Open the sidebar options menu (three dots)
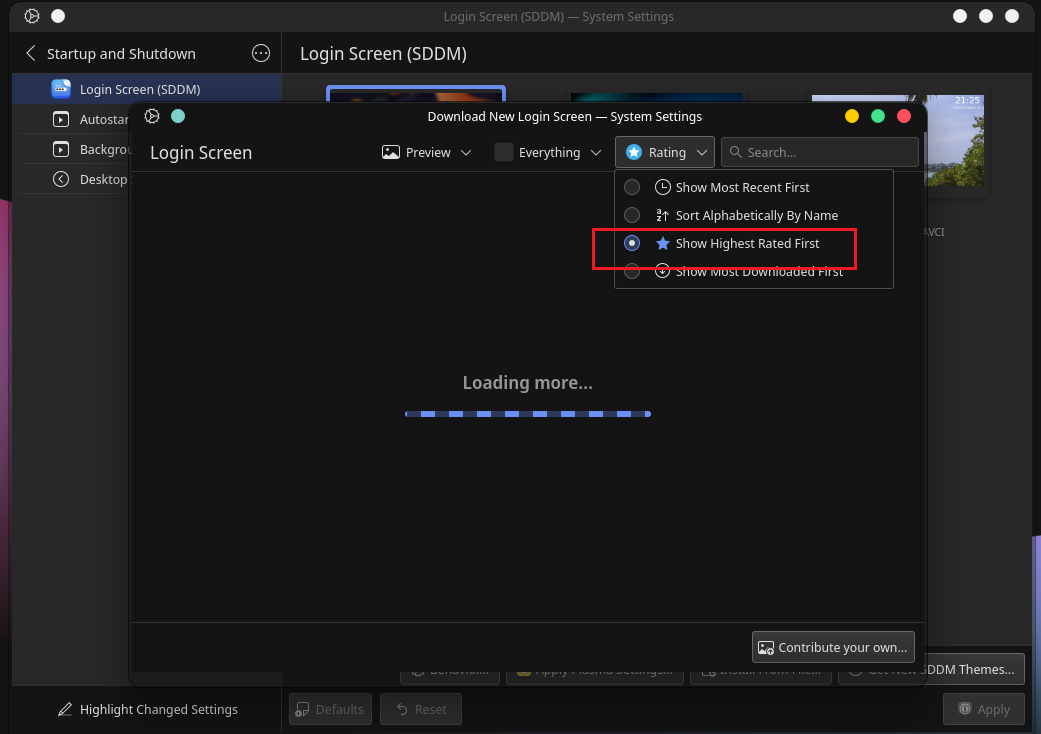The height and width of the screenshot is (734, 1041). 261,53
